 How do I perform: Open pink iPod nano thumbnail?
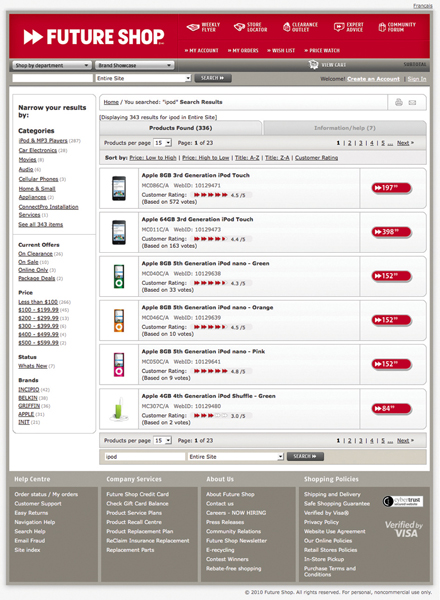pyautogui.click(x=119, y=364)
